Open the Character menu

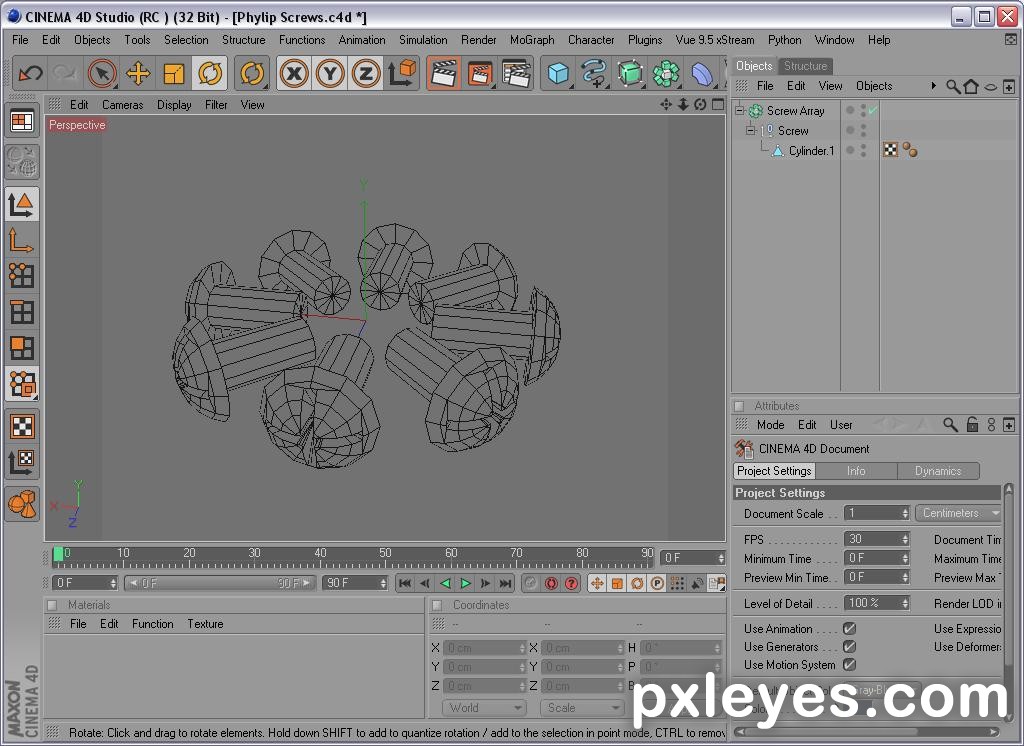[x=591, y=40]
